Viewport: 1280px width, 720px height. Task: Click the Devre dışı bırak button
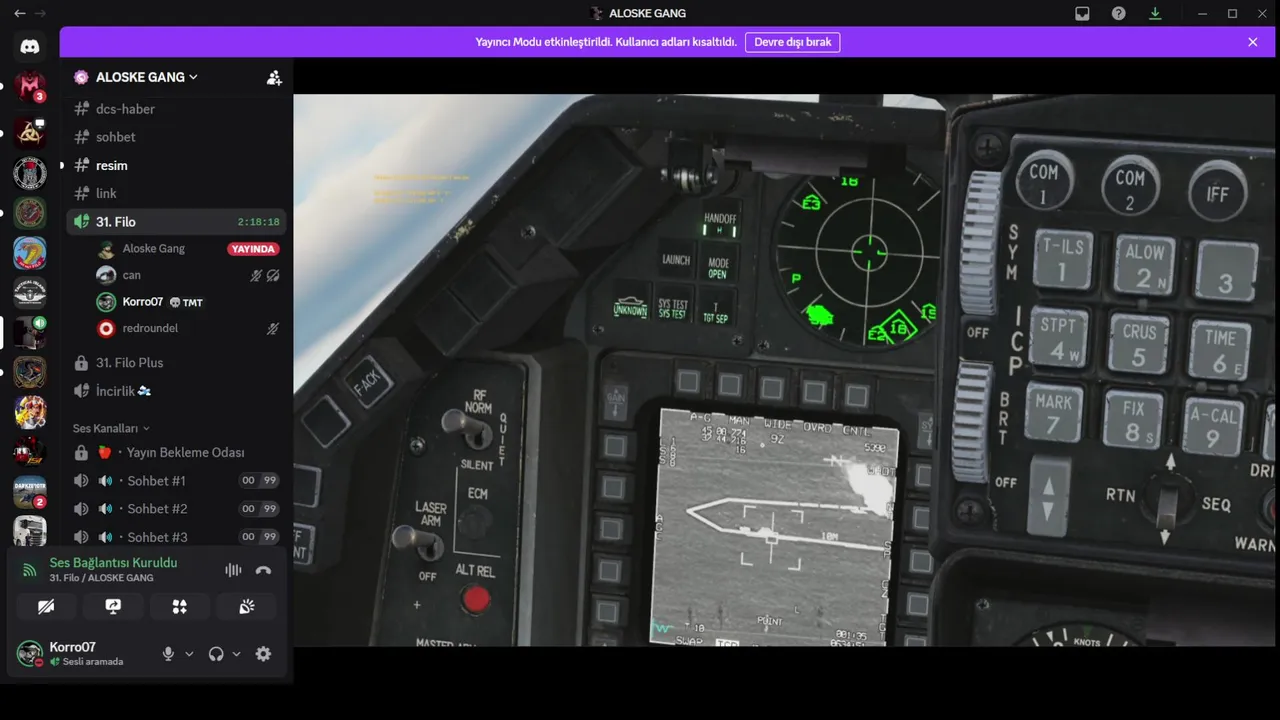pyautogui.click(x=793, y=42)
